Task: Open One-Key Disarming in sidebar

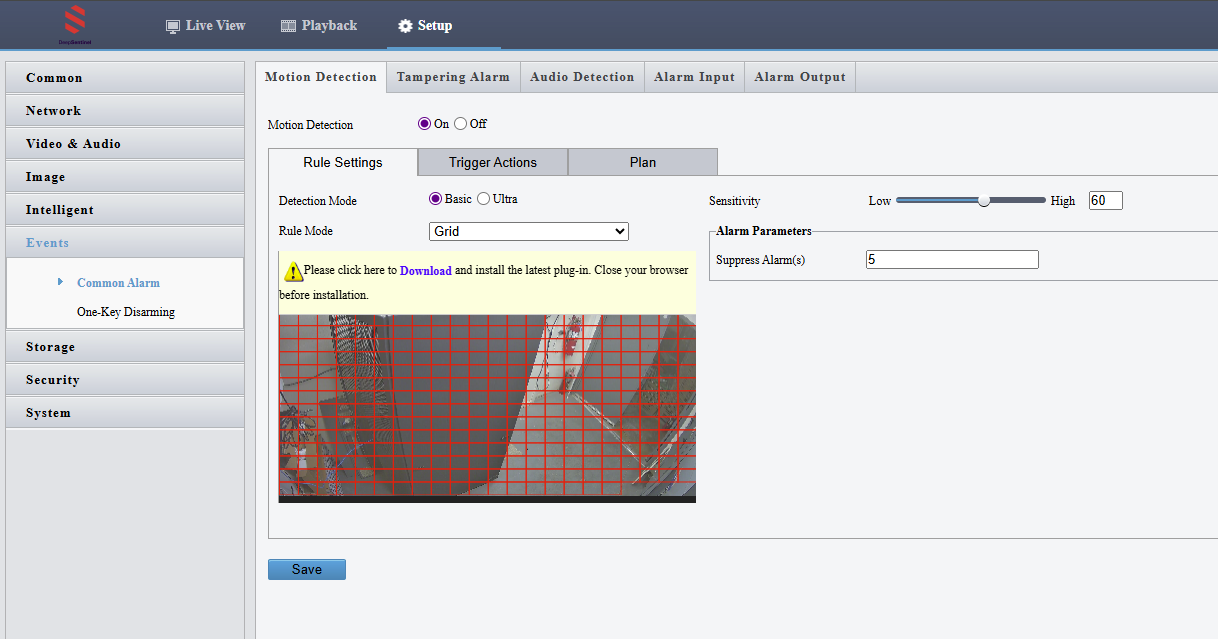Action: click(126, 312)
